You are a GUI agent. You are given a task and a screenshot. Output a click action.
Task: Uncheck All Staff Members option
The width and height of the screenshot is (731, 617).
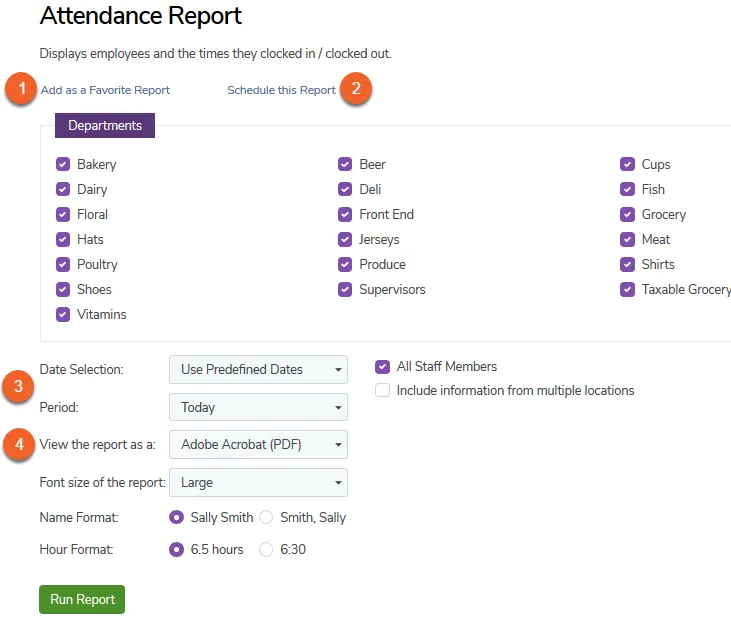tap(382, 367)
